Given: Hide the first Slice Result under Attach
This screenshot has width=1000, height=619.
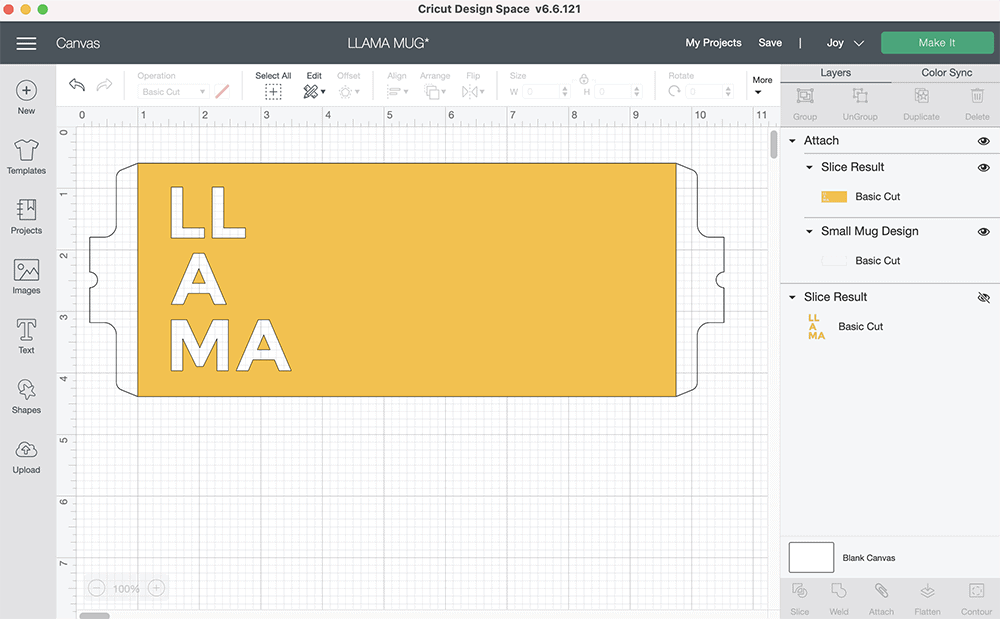Looking at the screenshot, I should (983, 168).
